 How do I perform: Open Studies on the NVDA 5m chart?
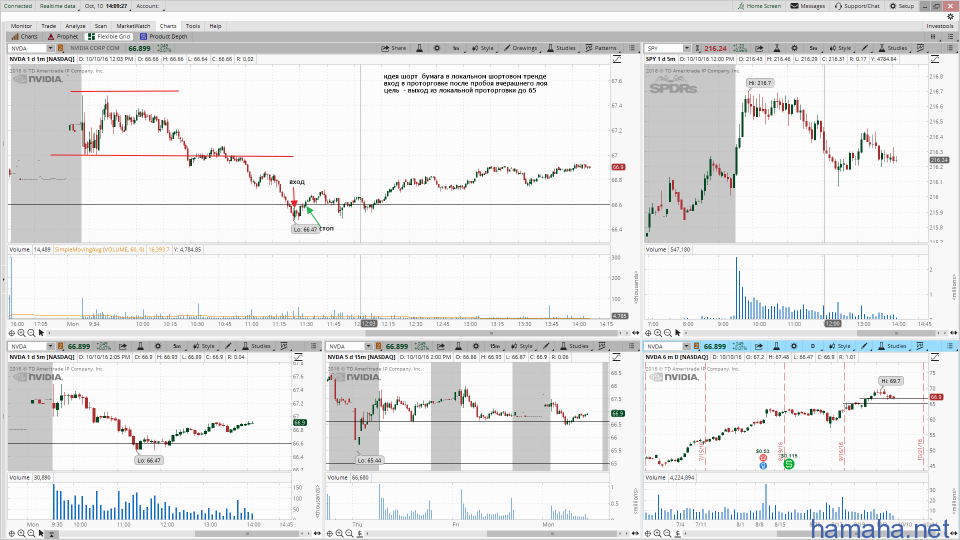click(257, 347)
